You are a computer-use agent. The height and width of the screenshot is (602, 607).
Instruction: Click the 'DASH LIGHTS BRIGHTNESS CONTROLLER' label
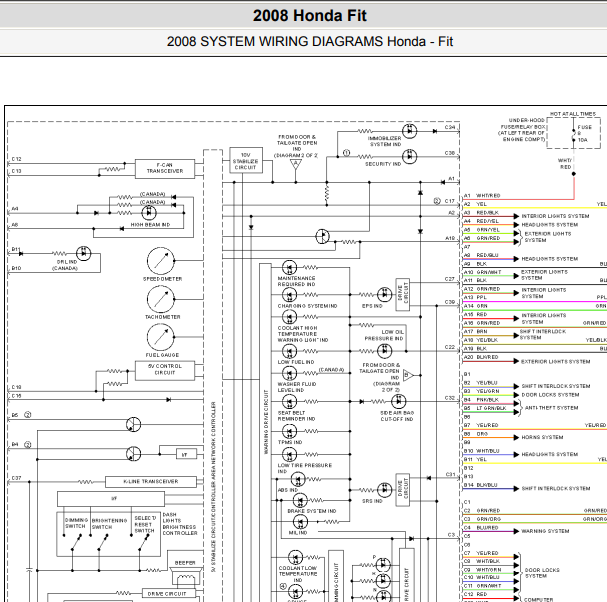[180, 524]
